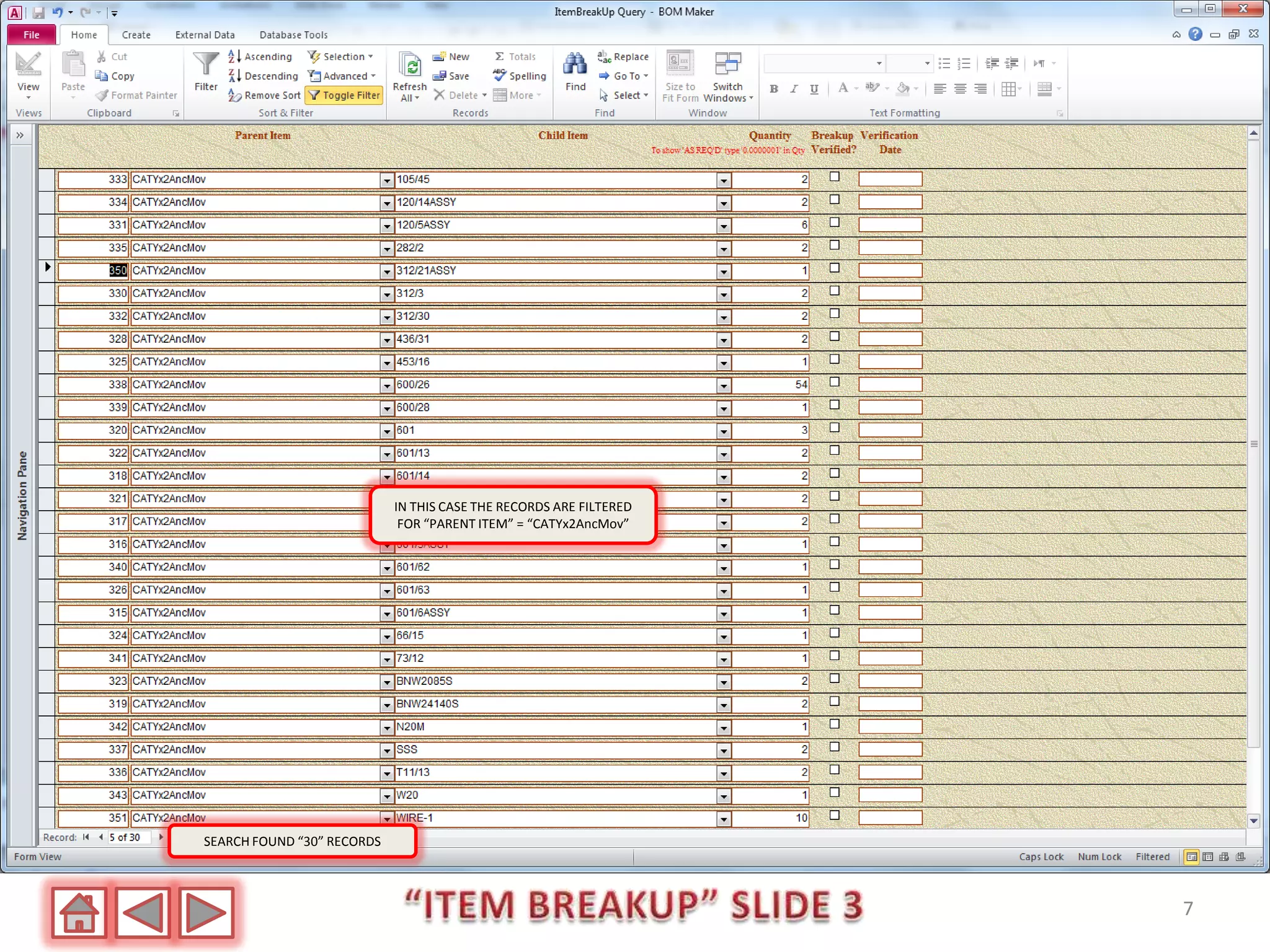1270x952 pixels.
Task: Open the Create ribbon tab
Action: pyautogui.click(x=136, y=35)
